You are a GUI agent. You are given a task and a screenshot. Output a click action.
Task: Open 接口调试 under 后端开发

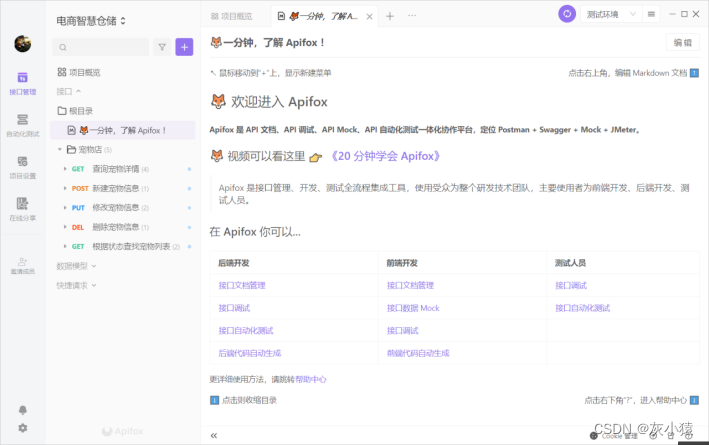tap(234, 308)
